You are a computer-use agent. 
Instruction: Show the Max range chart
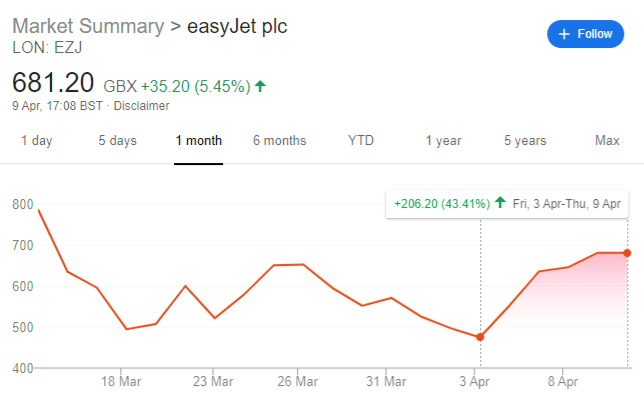pyautogui.click(x=607, y=141)
